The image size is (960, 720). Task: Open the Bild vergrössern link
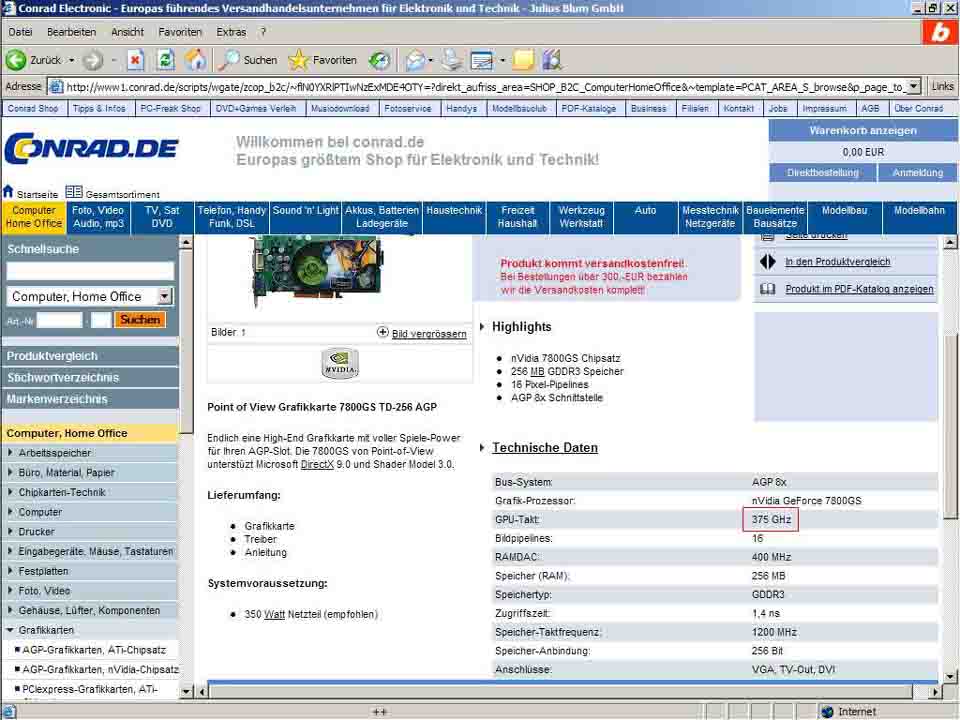[x=429, y=334]
